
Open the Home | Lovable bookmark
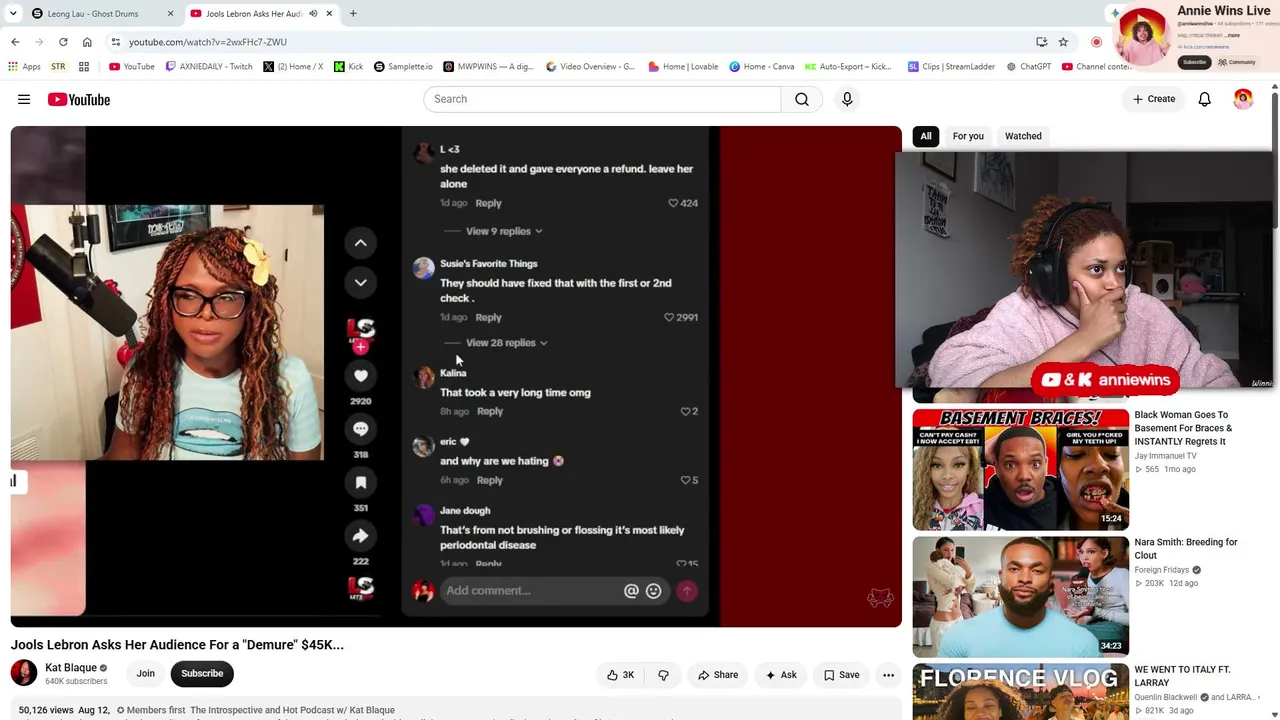pyautogui.click(x=683, y=67)
